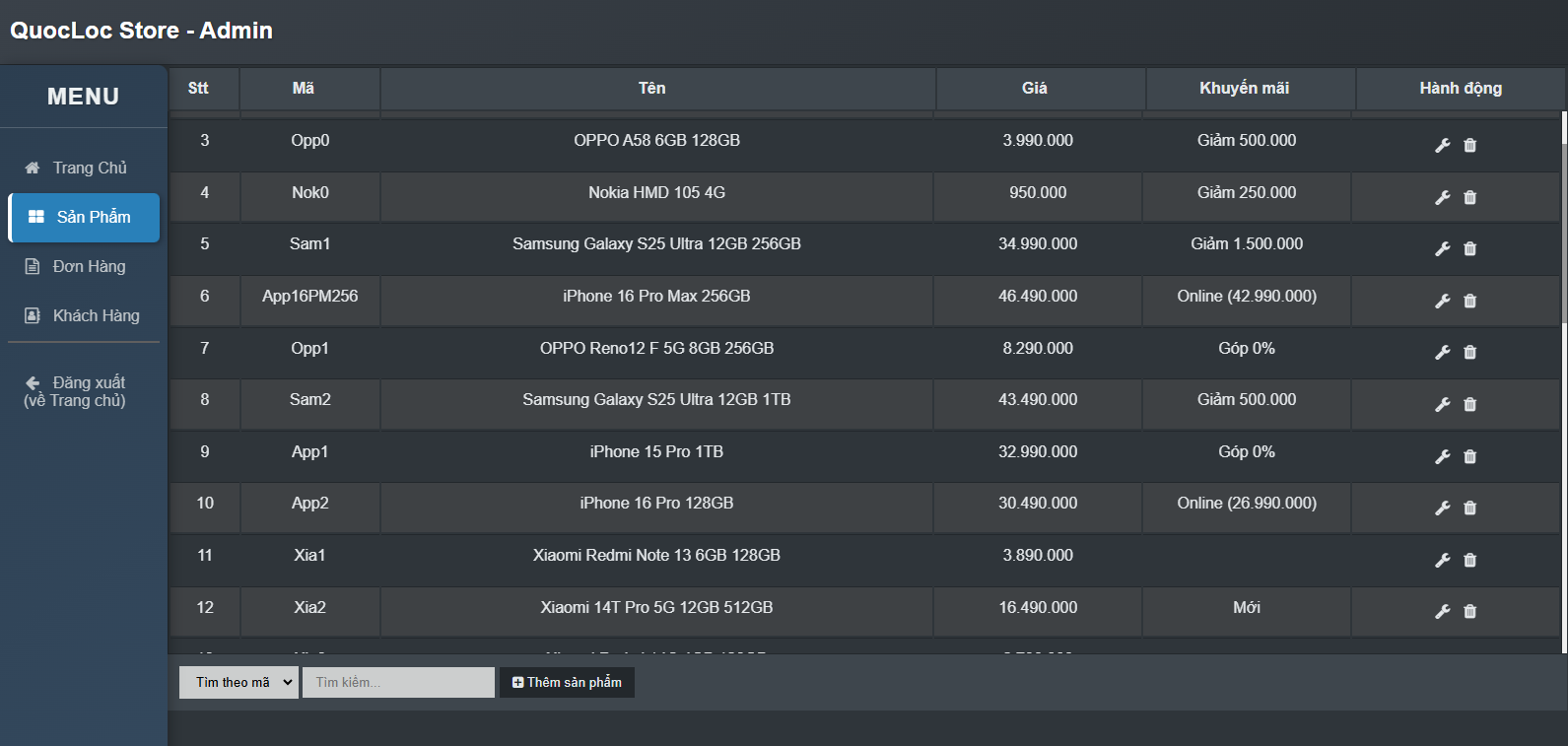Image resolution: width=1568 pixels, height=746 pixels.
Task: Open edit for iPhone 16 Pro Max 256GB
Action: click(1442, 302)
